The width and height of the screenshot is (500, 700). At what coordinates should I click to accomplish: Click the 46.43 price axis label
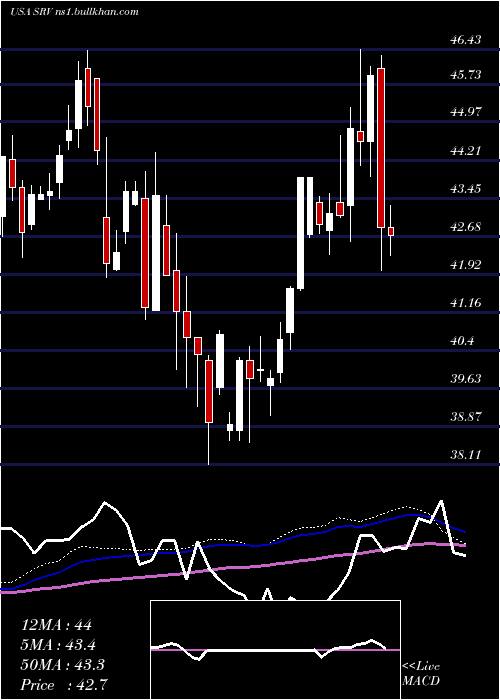pyautogui.click(x=466, y=40)
